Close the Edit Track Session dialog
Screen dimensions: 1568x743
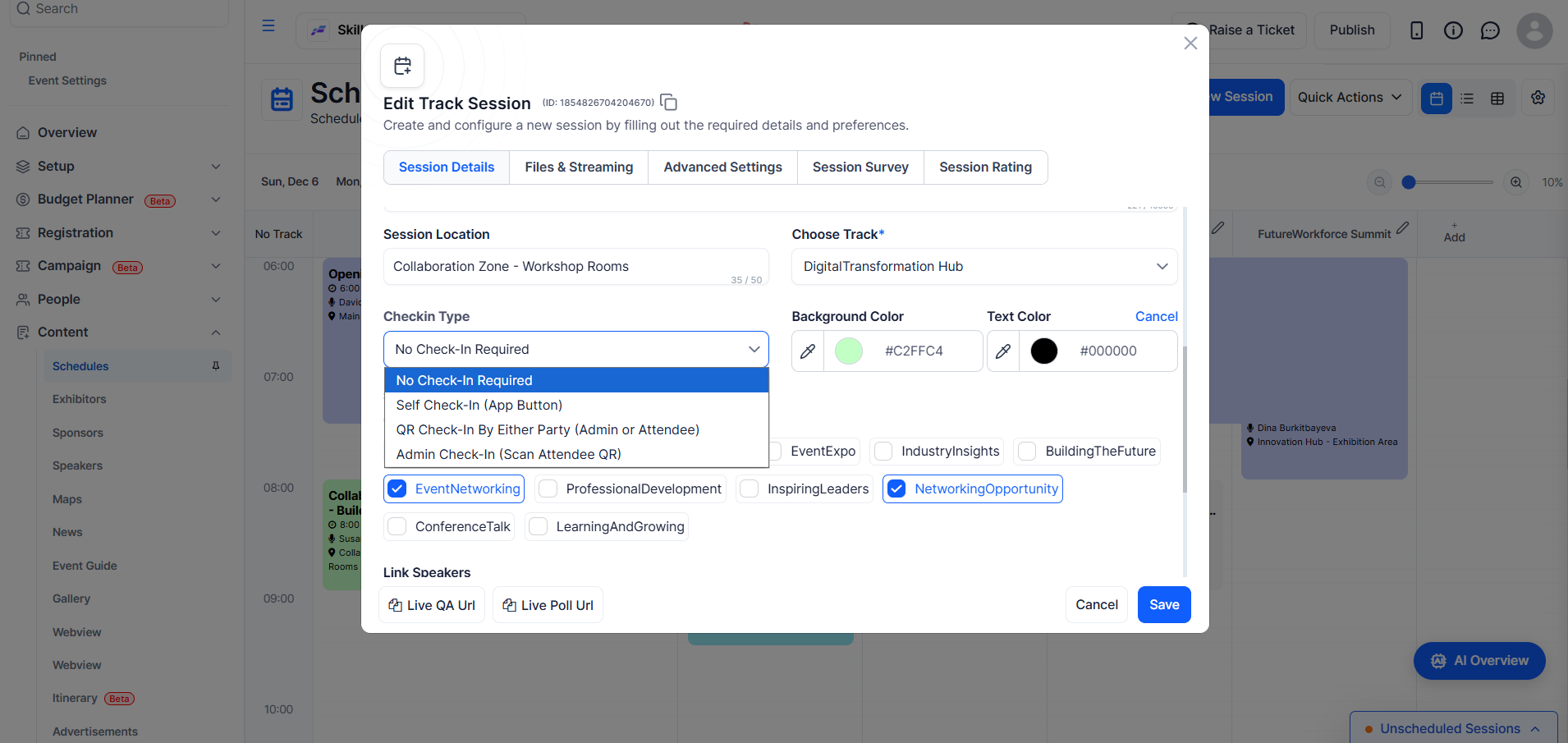(x=1190, y=43)
